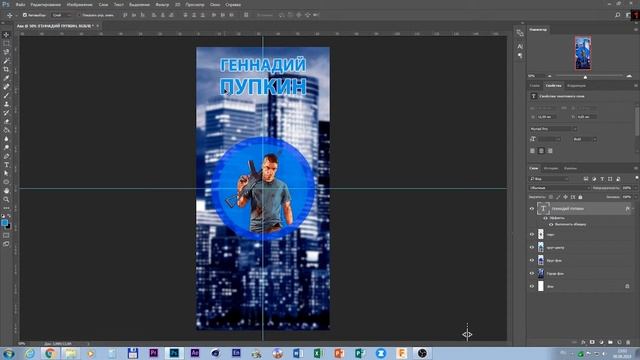640x360 pixels.
Task: Click the Navigator zoom slider handle
Action: click(585, 76)
